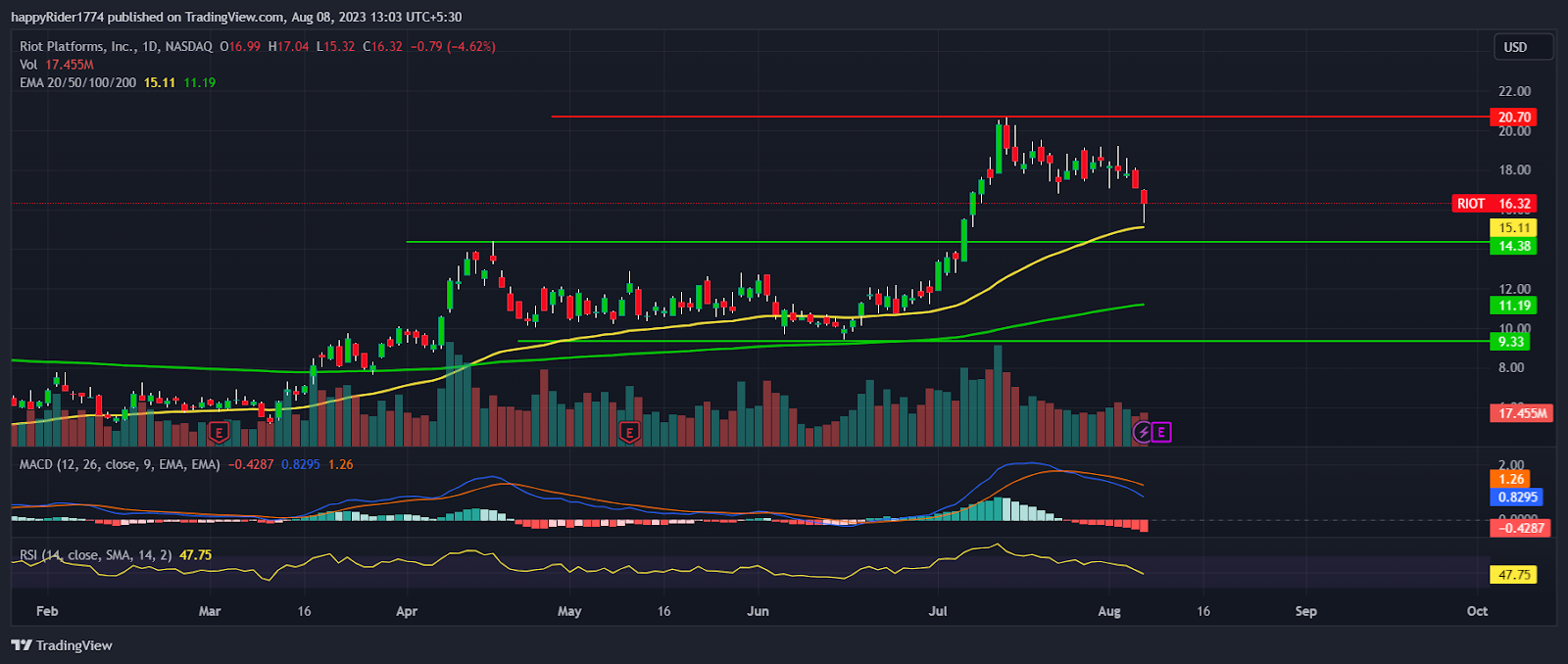Click the orange 1.26 MACD axis label

click(x=1511, y=479)
